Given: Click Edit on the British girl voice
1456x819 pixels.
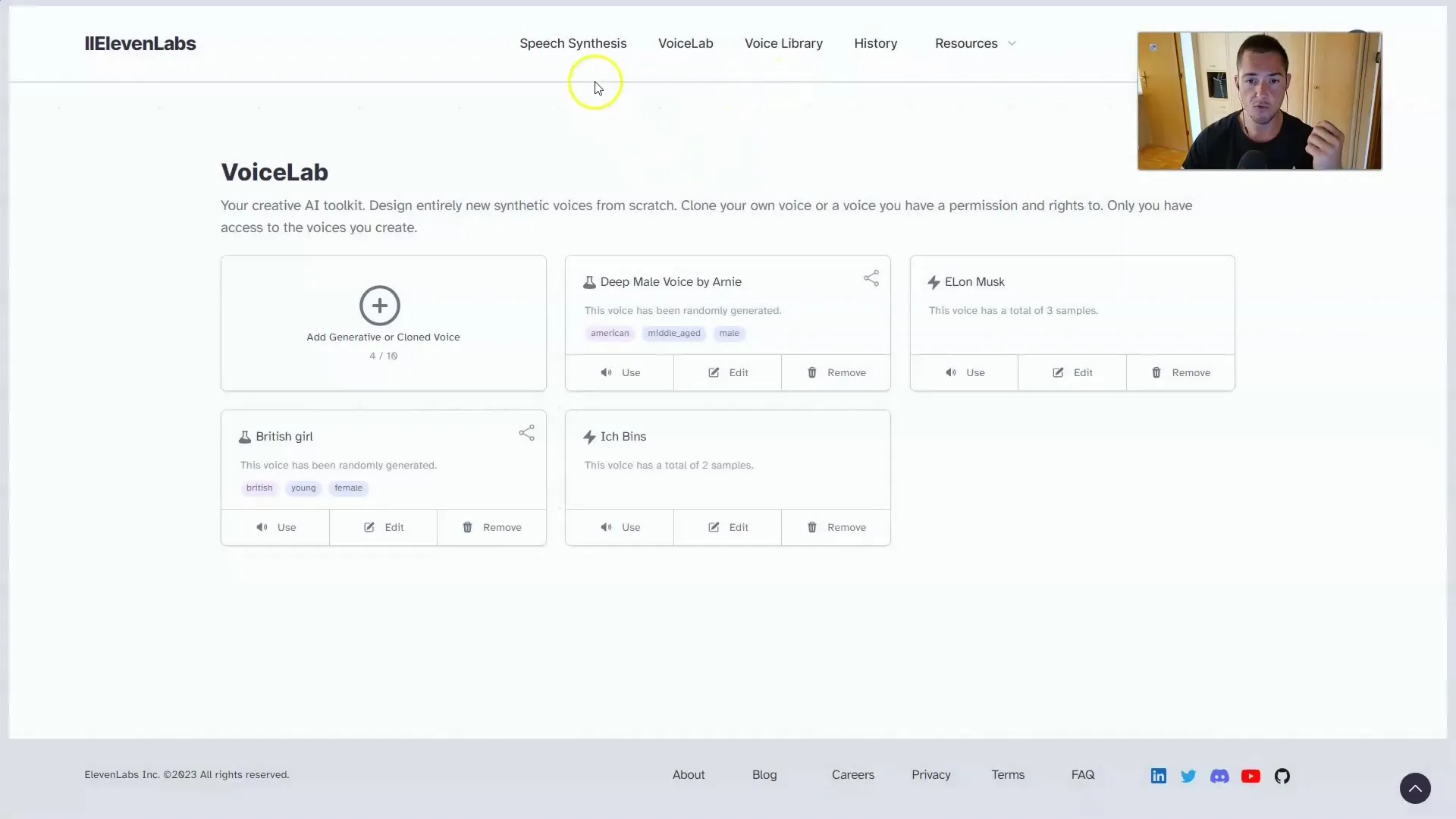Looking at the screenshot, I should [x=383, y=527].
